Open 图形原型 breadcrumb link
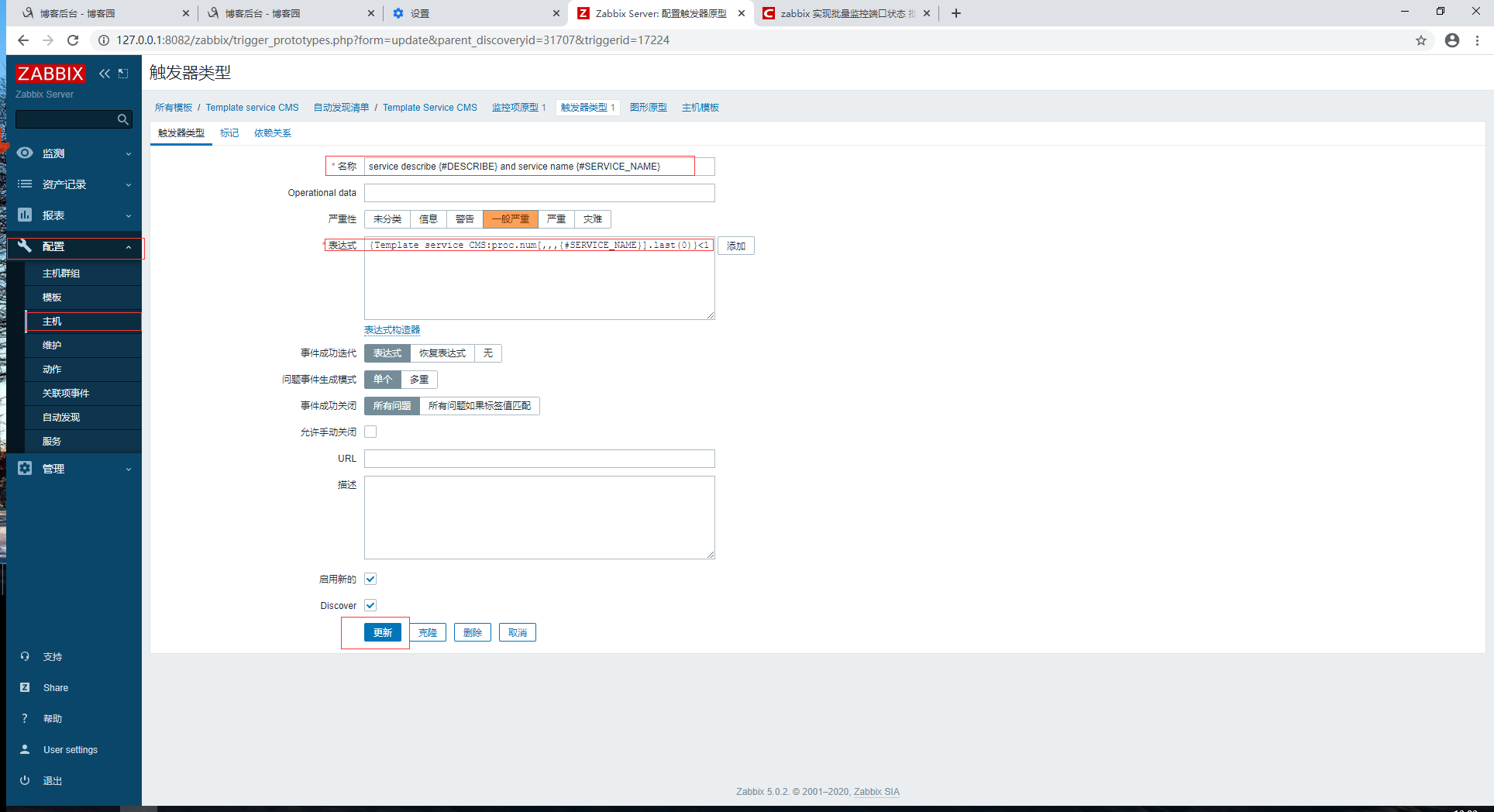 649,108
